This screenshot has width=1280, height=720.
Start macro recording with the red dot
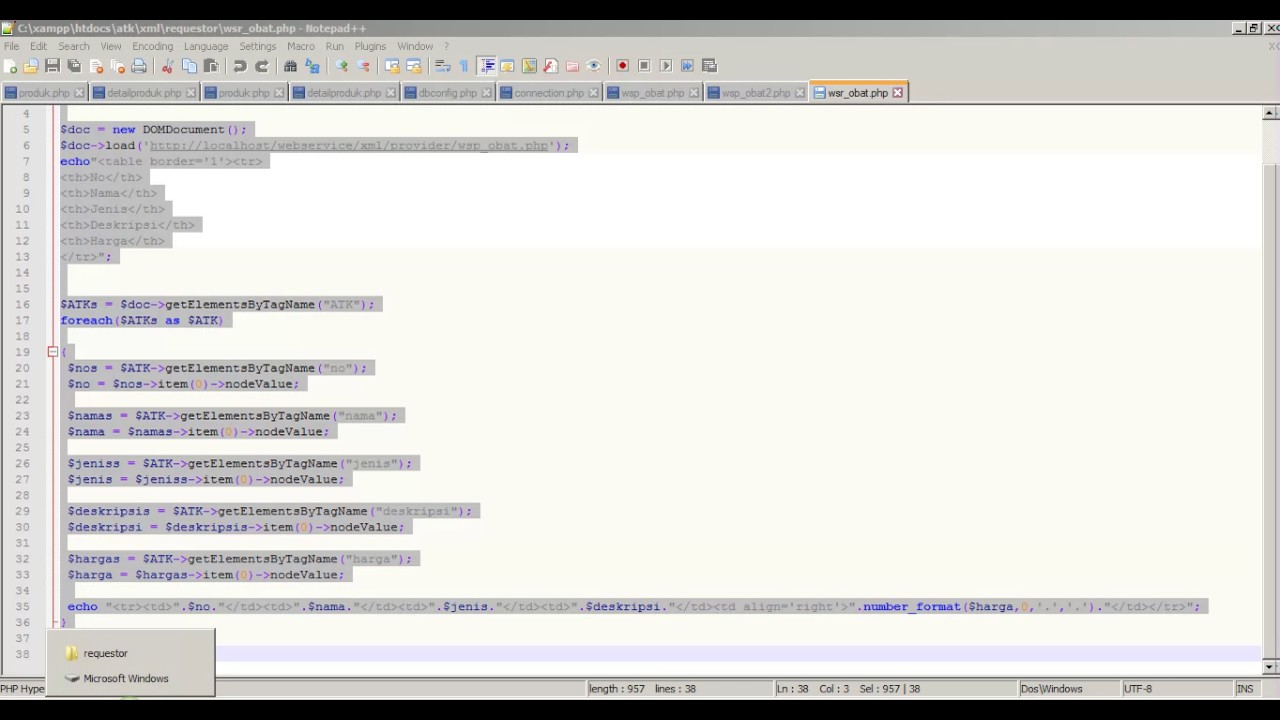point(622,66)
